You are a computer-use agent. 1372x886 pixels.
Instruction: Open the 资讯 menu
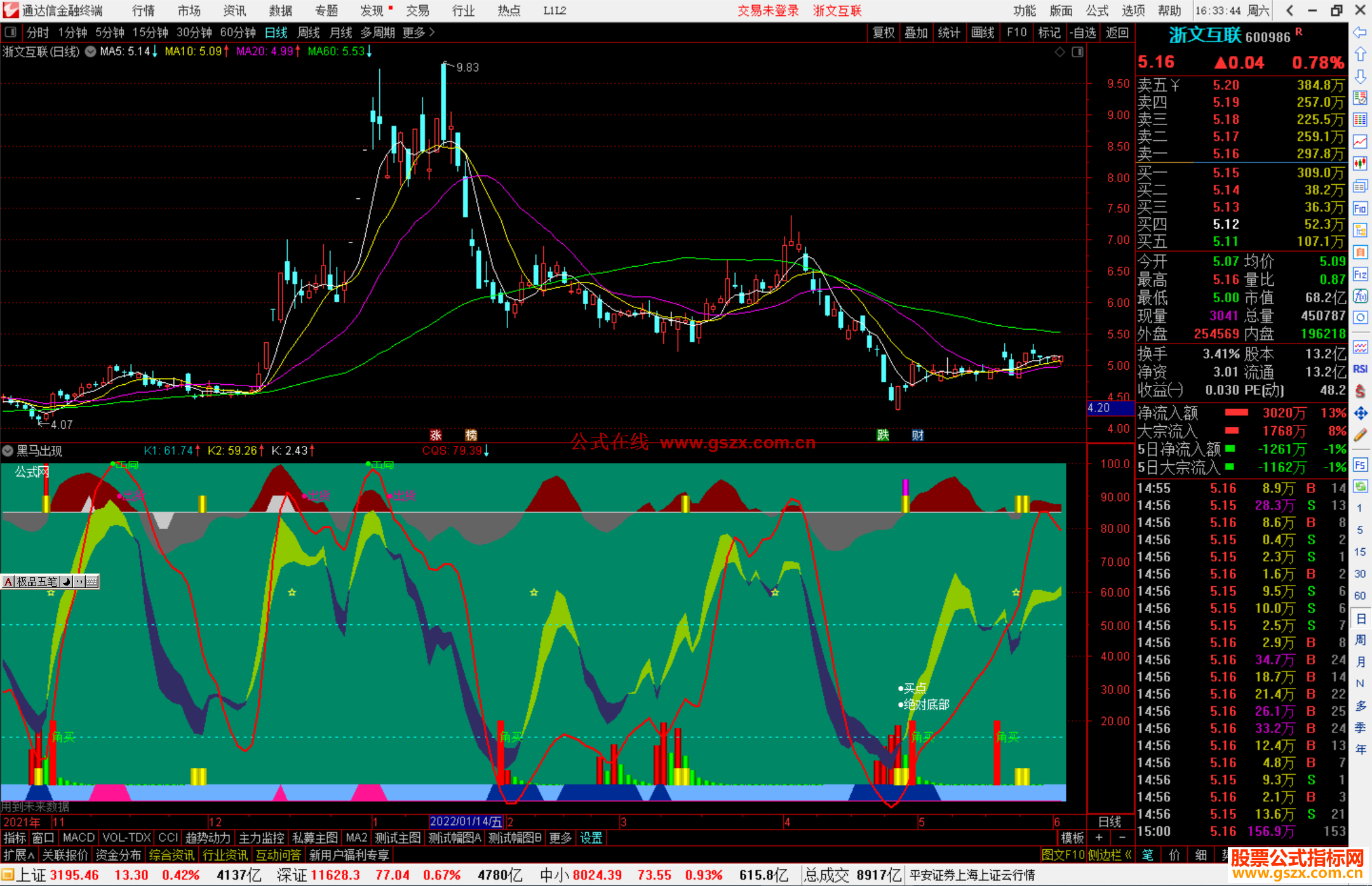click(x=234, y=11)
